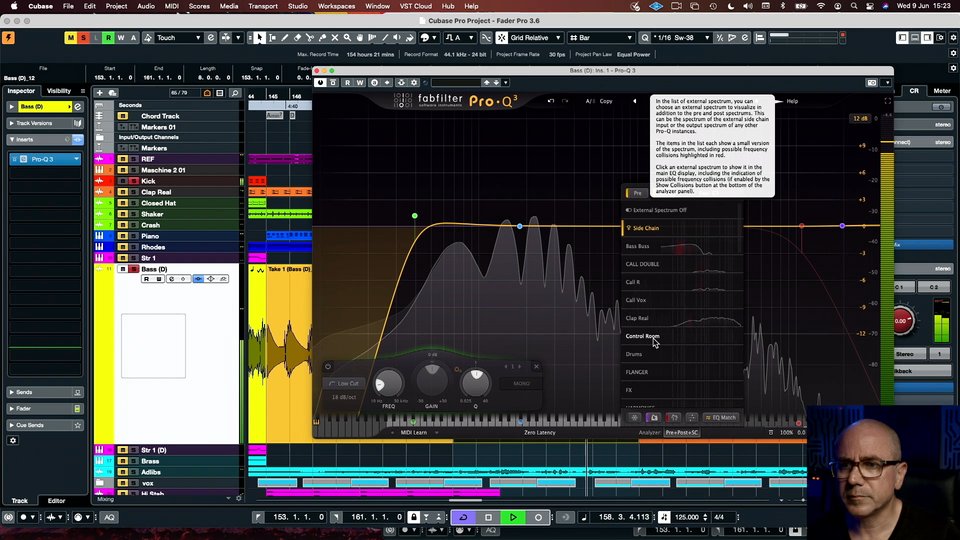Screen dimensions: 960x540
Task: Click the plugin window settings gear icon
Action: tap(414, 83)
